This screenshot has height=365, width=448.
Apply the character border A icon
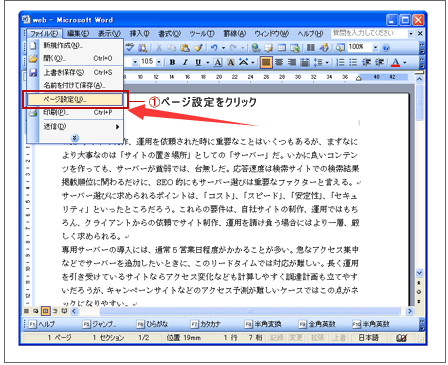pyautogui.click(x=218, y=62)
